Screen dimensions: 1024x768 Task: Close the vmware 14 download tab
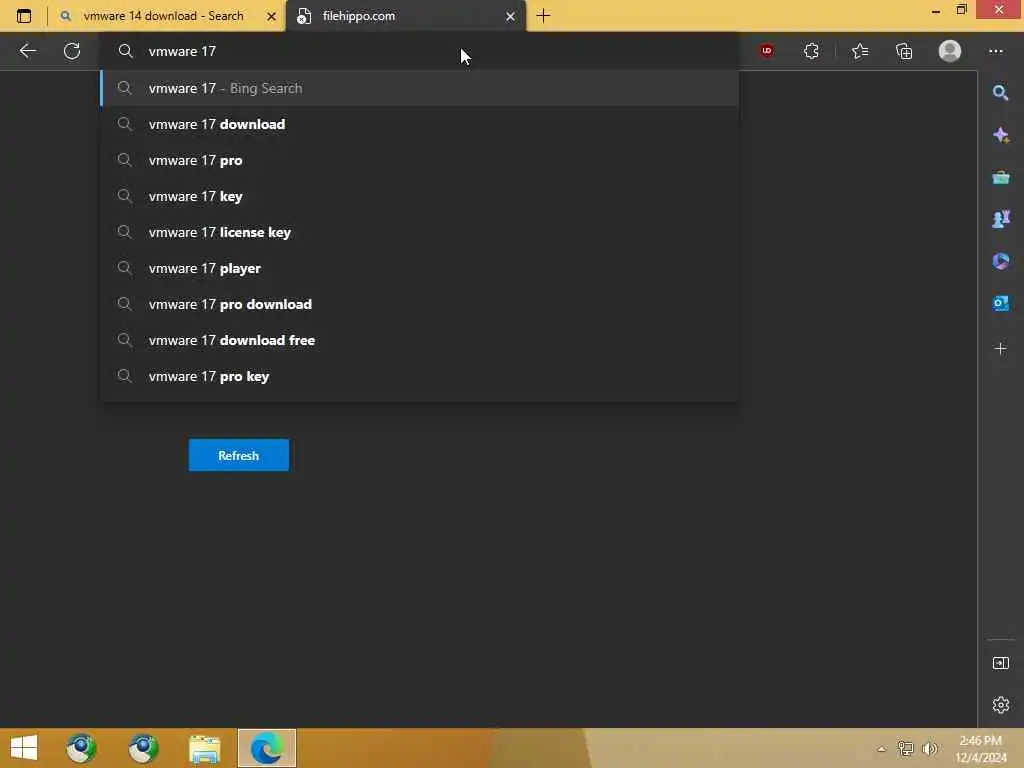point(271,16)
